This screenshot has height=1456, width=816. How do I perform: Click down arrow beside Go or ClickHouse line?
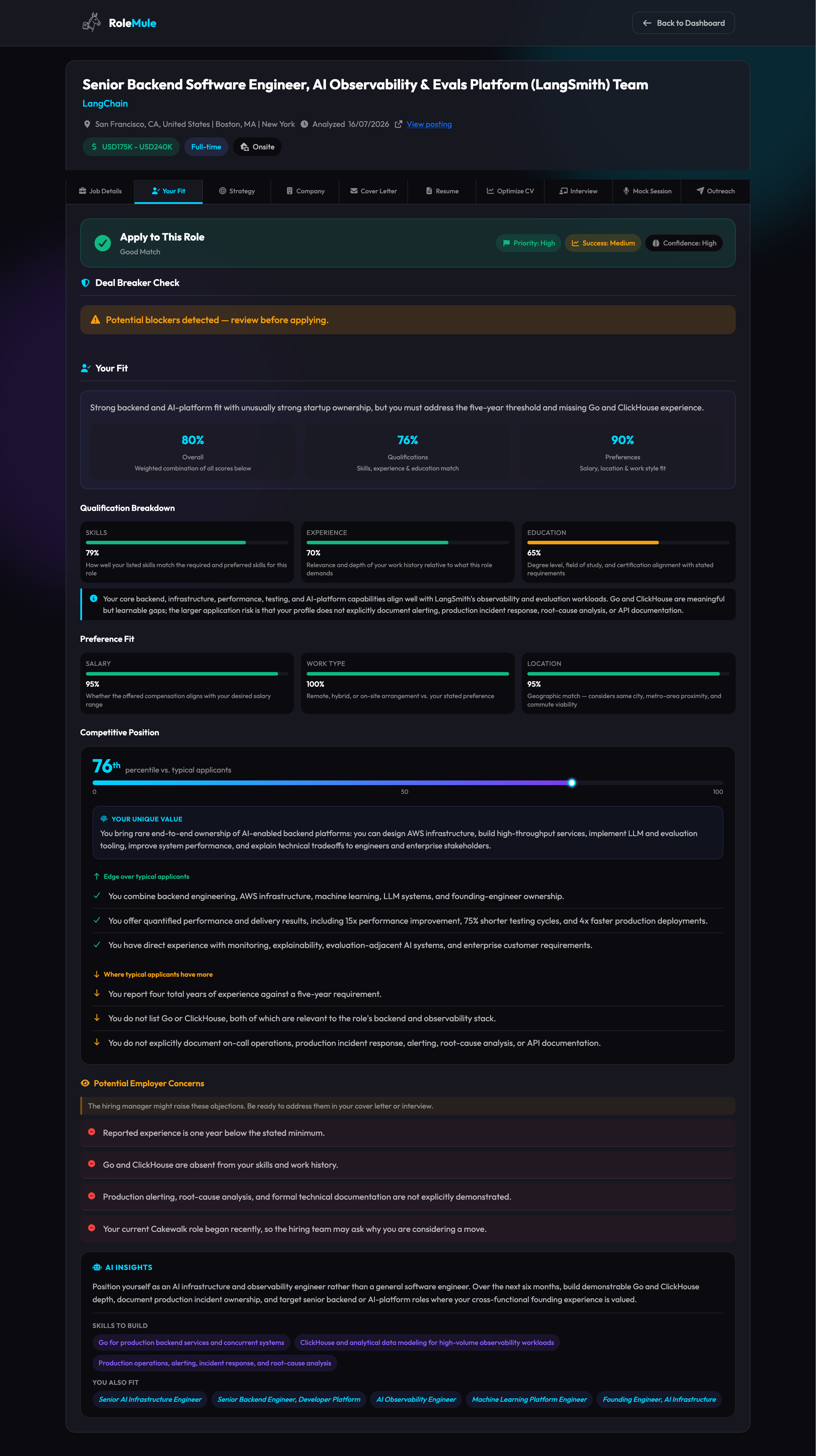point(97,1018)
